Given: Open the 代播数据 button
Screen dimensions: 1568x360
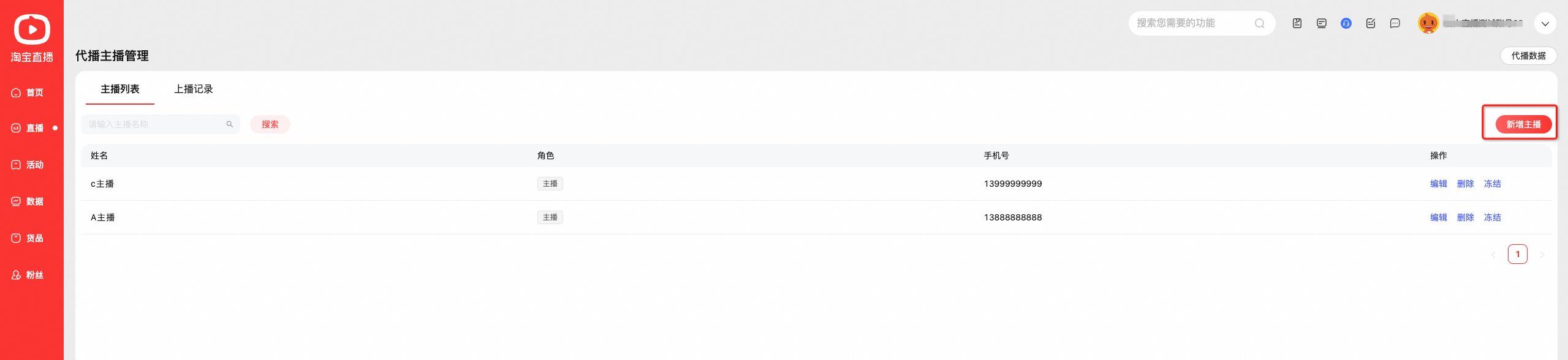Looking at the screenshot, I should [x=1528, y=56].
